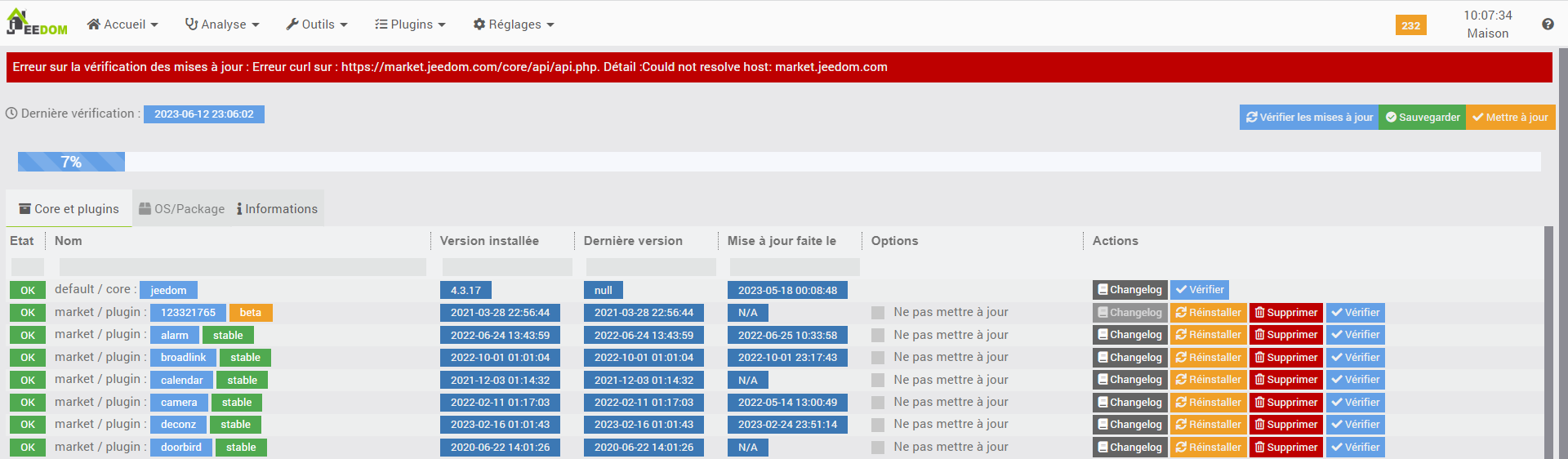Click the 7% progress bar

point(71,162)
